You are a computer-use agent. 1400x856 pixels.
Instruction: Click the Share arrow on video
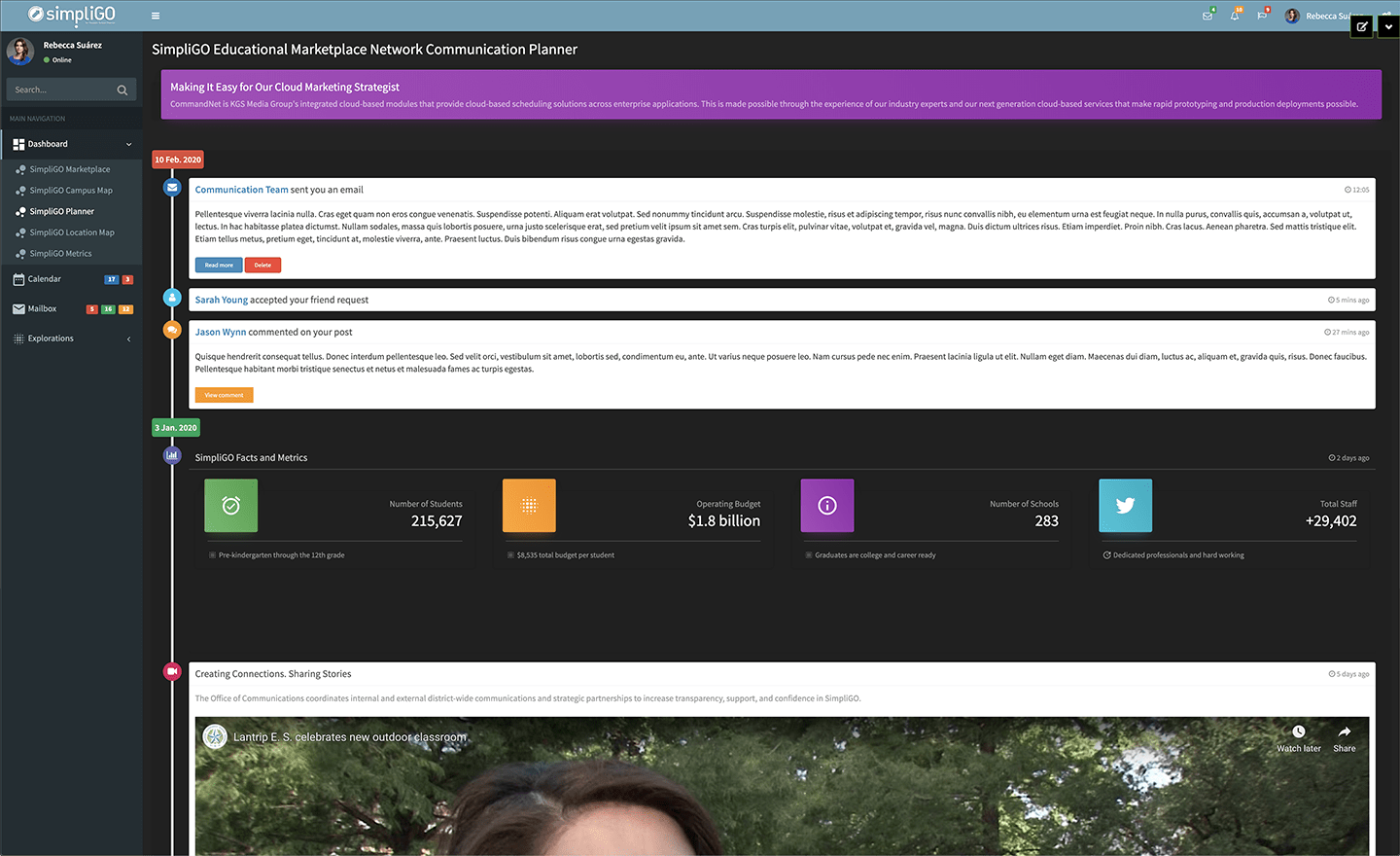pyautogui.click(x=1344, y=737)
